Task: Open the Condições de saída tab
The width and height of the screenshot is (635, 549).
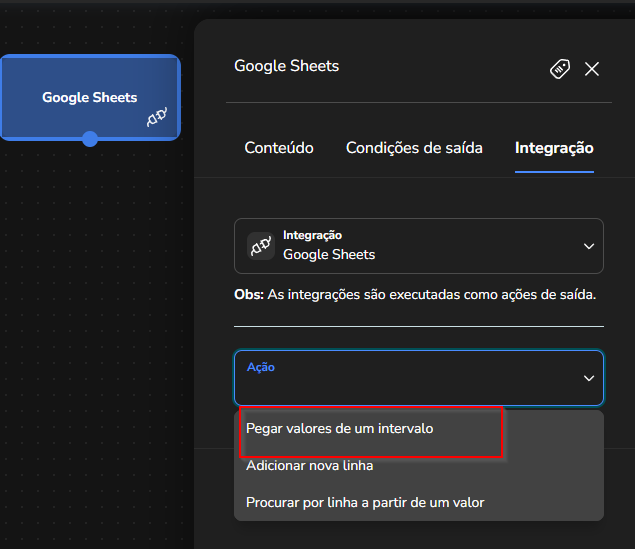Action: [x=414, y=148]
